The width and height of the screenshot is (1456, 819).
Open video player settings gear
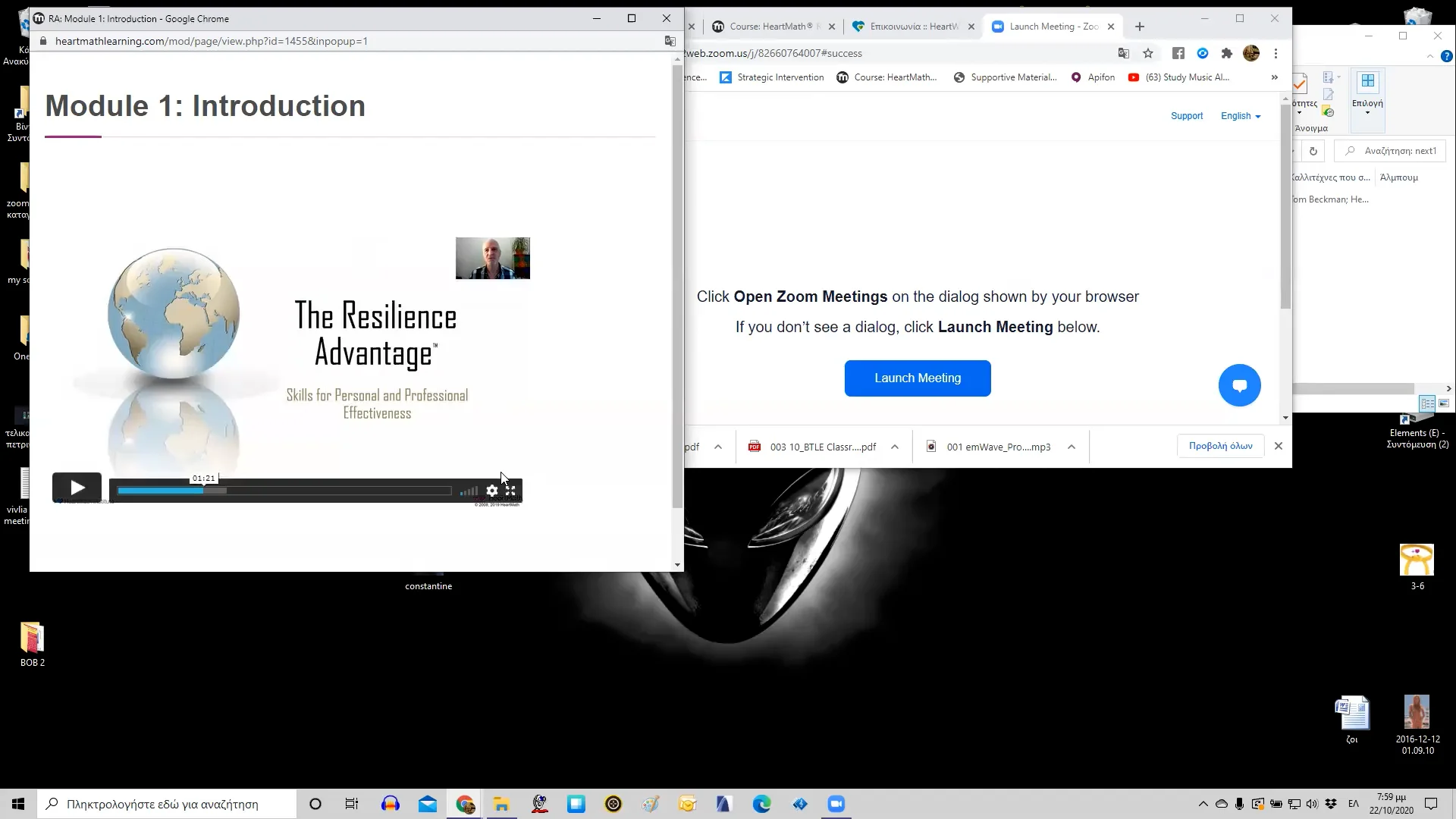(492, 491)
